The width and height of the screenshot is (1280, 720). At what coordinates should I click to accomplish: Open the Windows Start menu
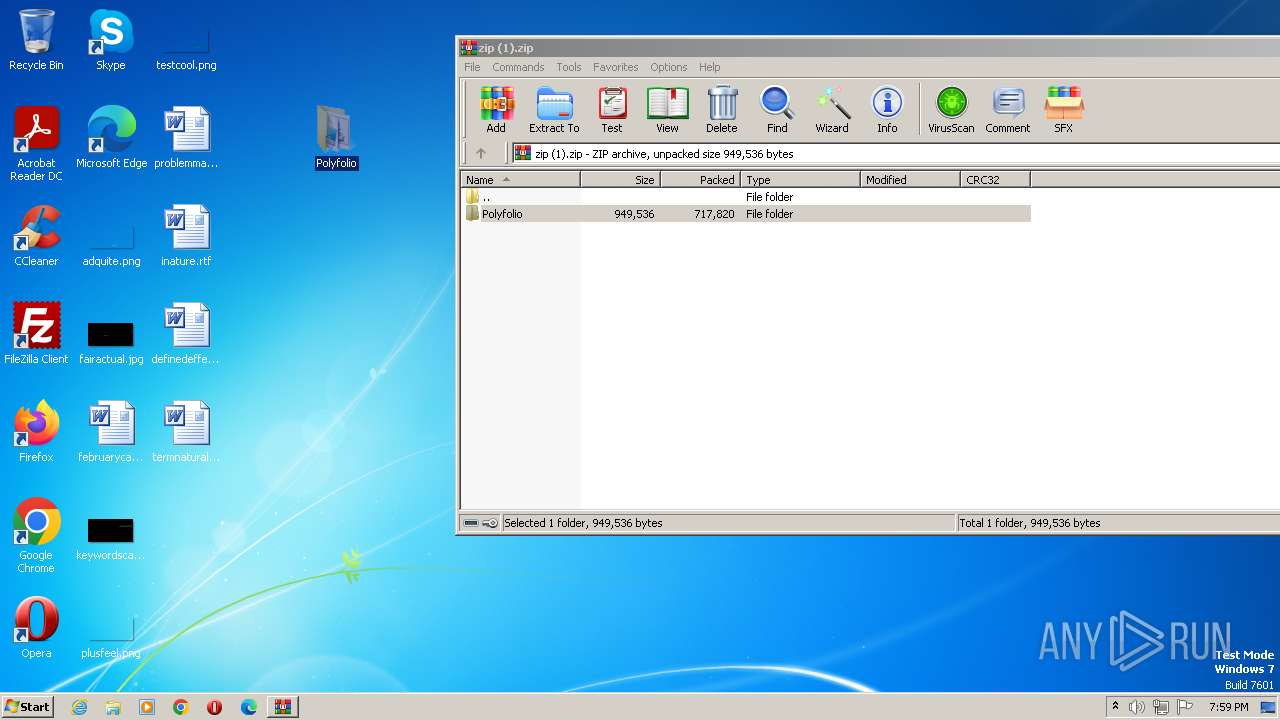27,706
